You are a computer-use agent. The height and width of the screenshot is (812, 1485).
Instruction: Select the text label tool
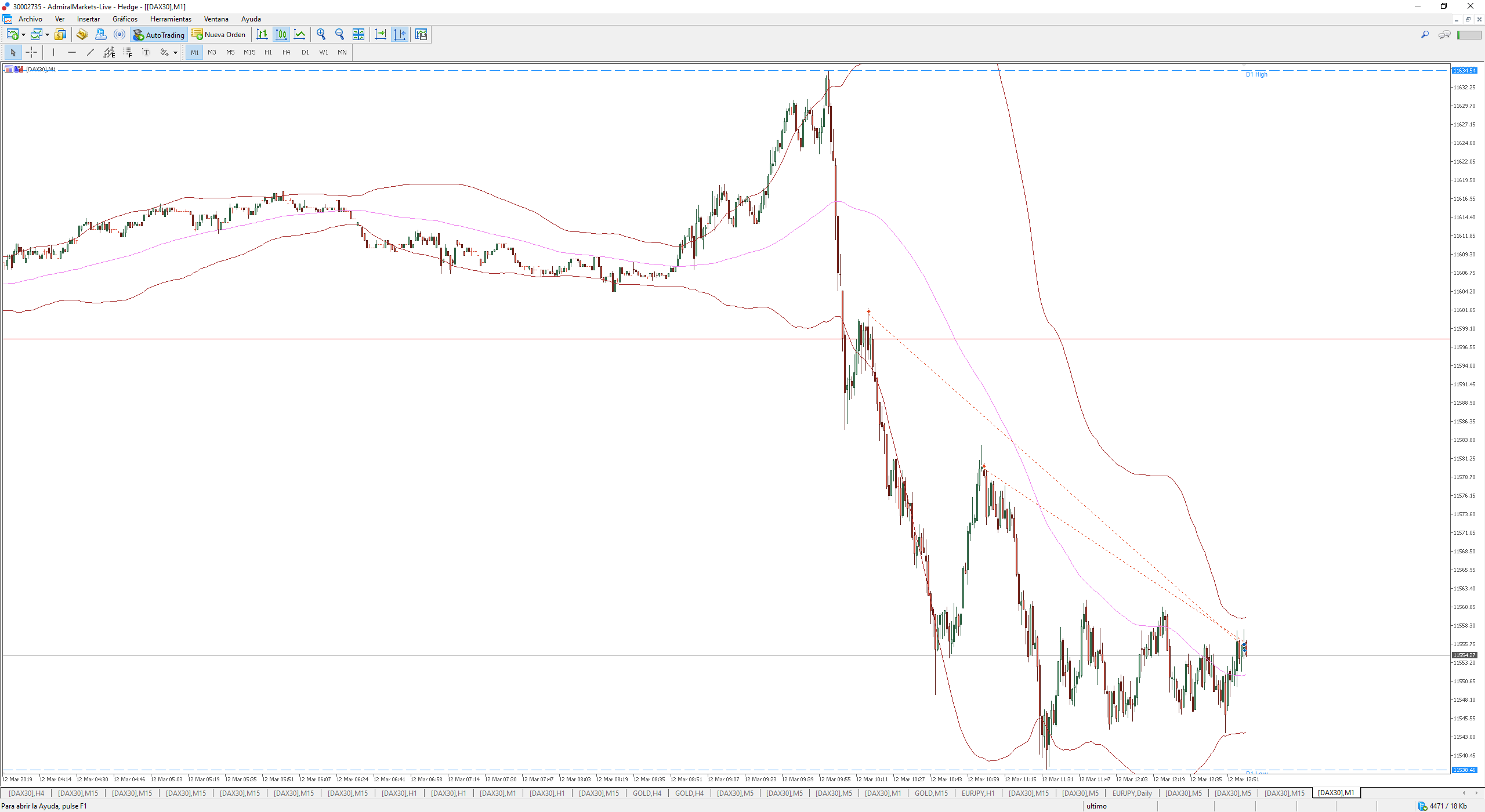(146, 52)
